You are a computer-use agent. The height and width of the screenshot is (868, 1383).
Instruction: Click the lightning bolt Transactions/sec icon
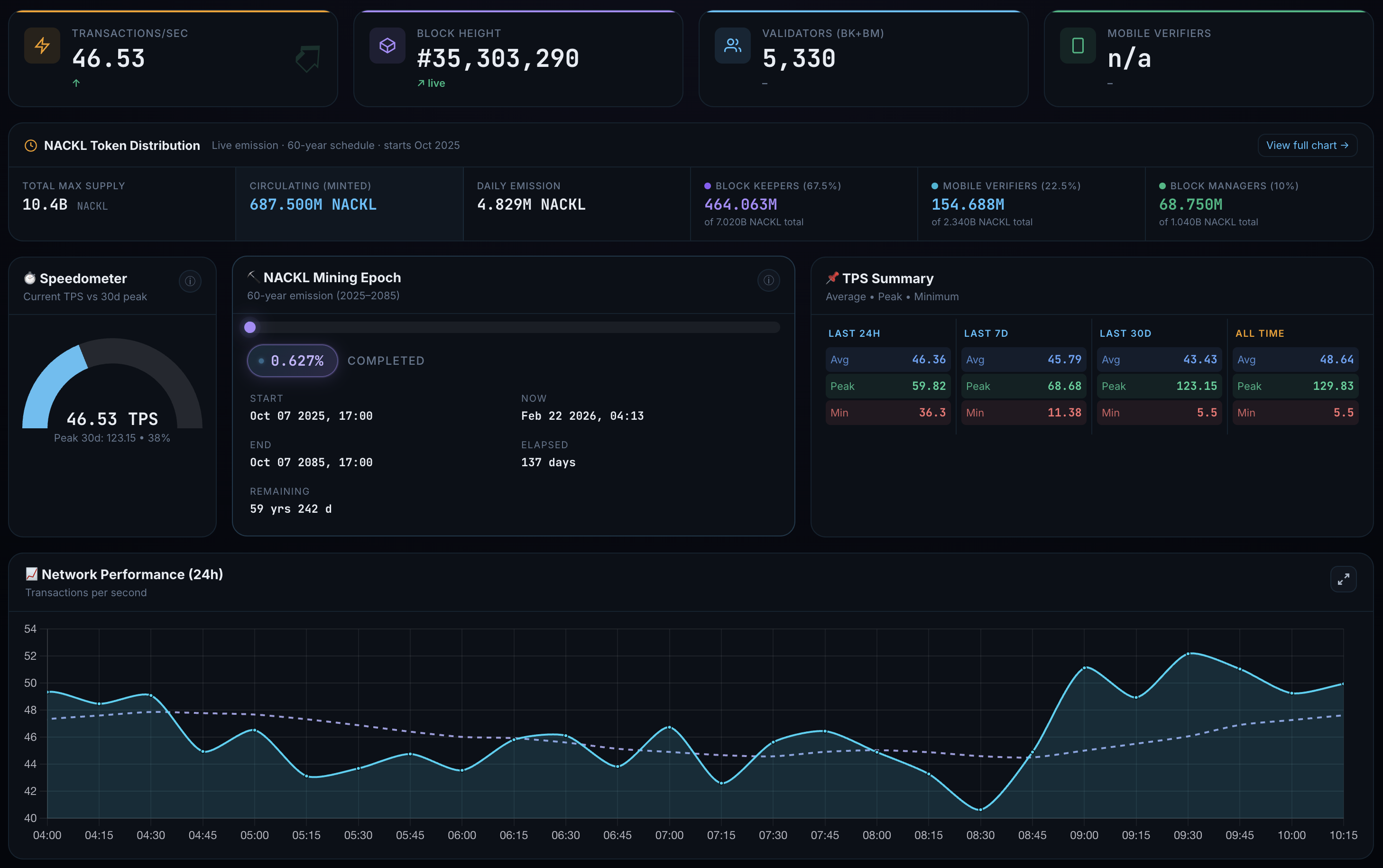point(42,46)
